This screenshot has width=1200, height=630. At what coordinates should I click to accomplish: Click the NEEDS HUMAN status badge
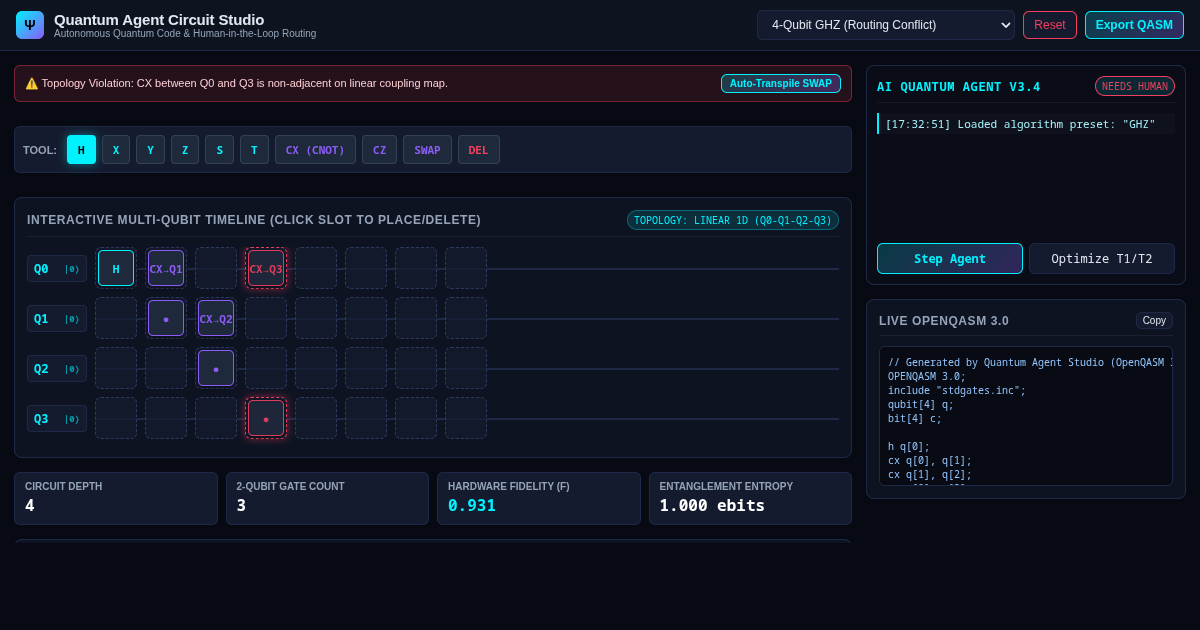(x=1135, y=86)
